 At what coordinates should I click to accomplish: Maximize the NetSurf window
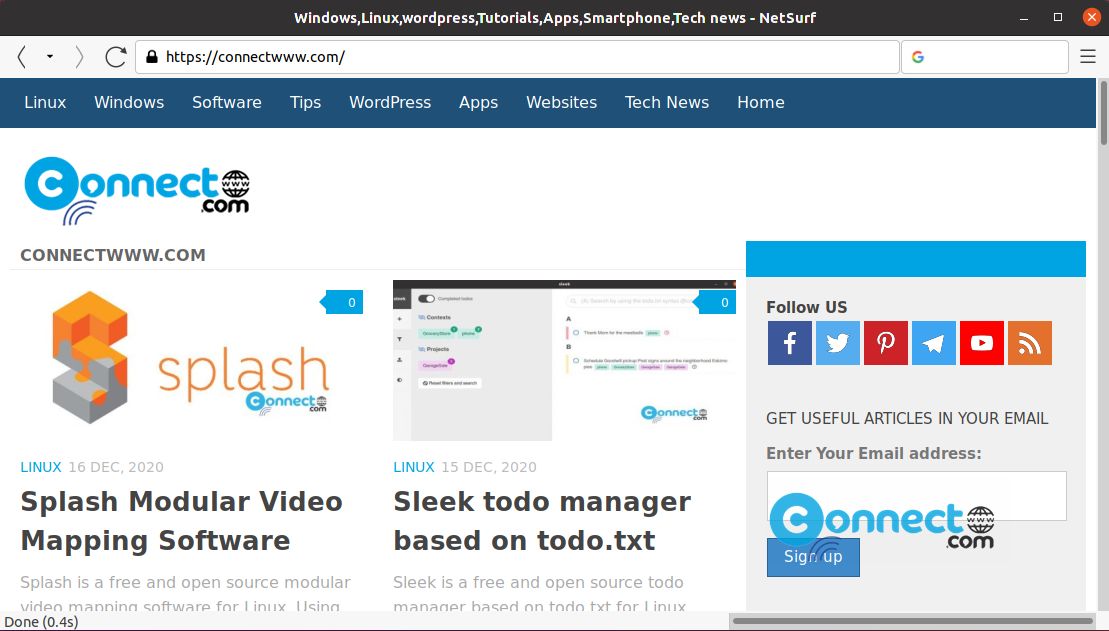point(1057,18)
